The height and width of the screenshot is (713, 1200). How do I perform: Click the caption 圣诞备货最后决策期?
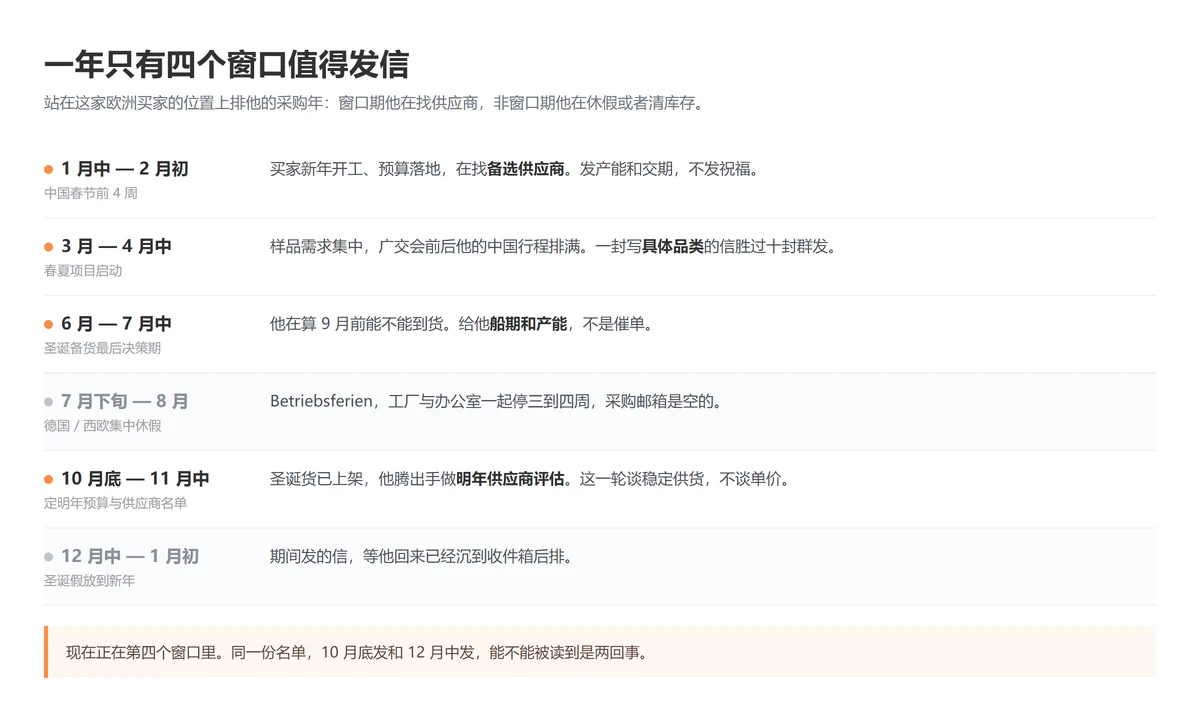pyautogui.click(x=102, y=348)
